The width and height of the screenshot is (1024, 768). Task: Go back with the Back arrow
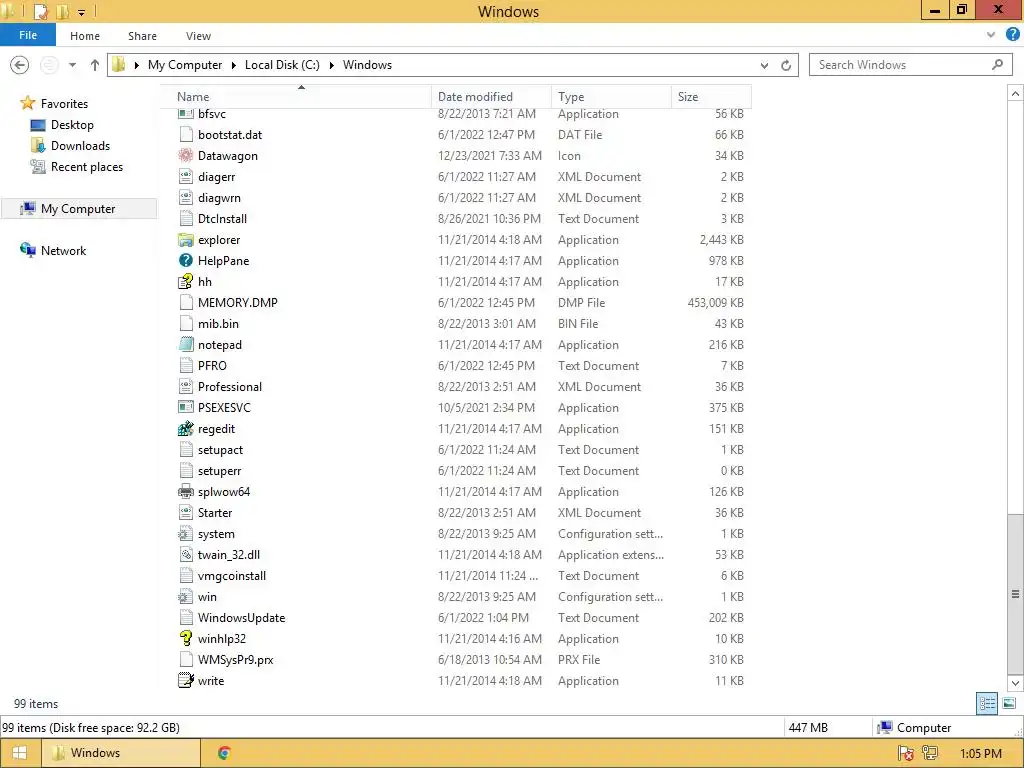click(x=20, y=65)
